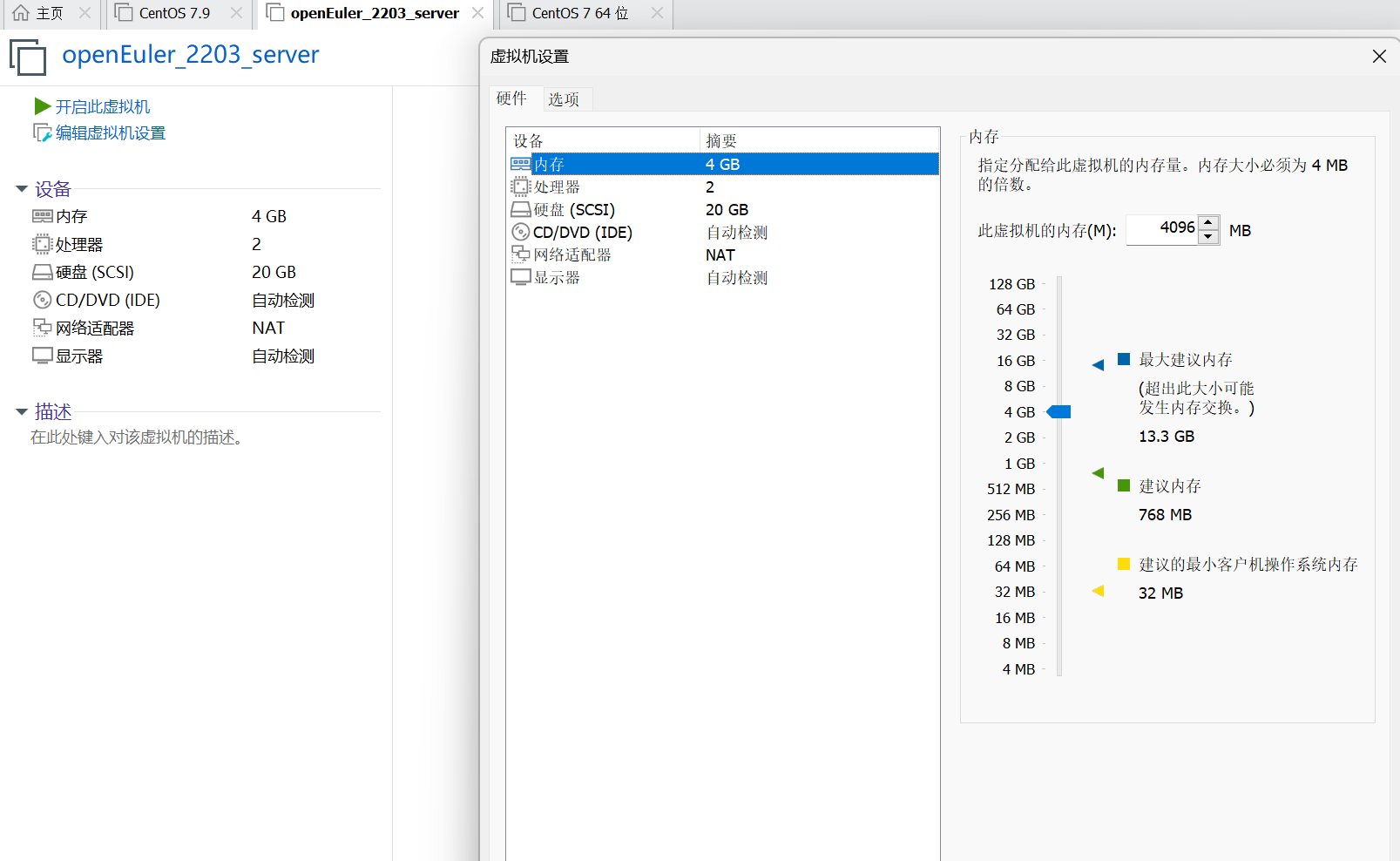This screenshot has width=1400, height=861.
Task: Close the 虚拟机设置 dialog
Action: click(1379, 56)
